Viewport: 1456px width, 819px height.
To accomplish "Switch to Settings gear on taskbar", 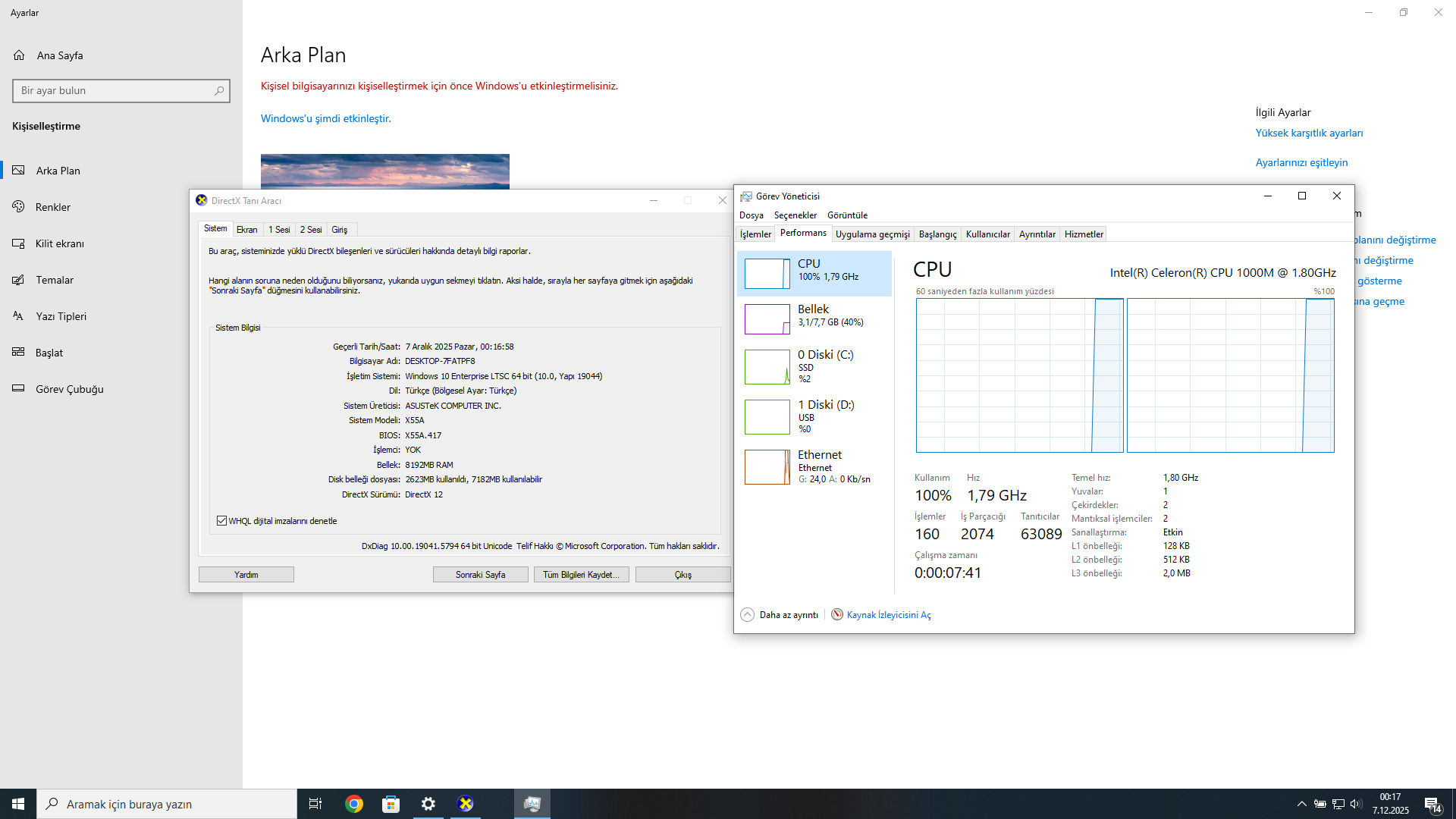I will pos(428,804).
